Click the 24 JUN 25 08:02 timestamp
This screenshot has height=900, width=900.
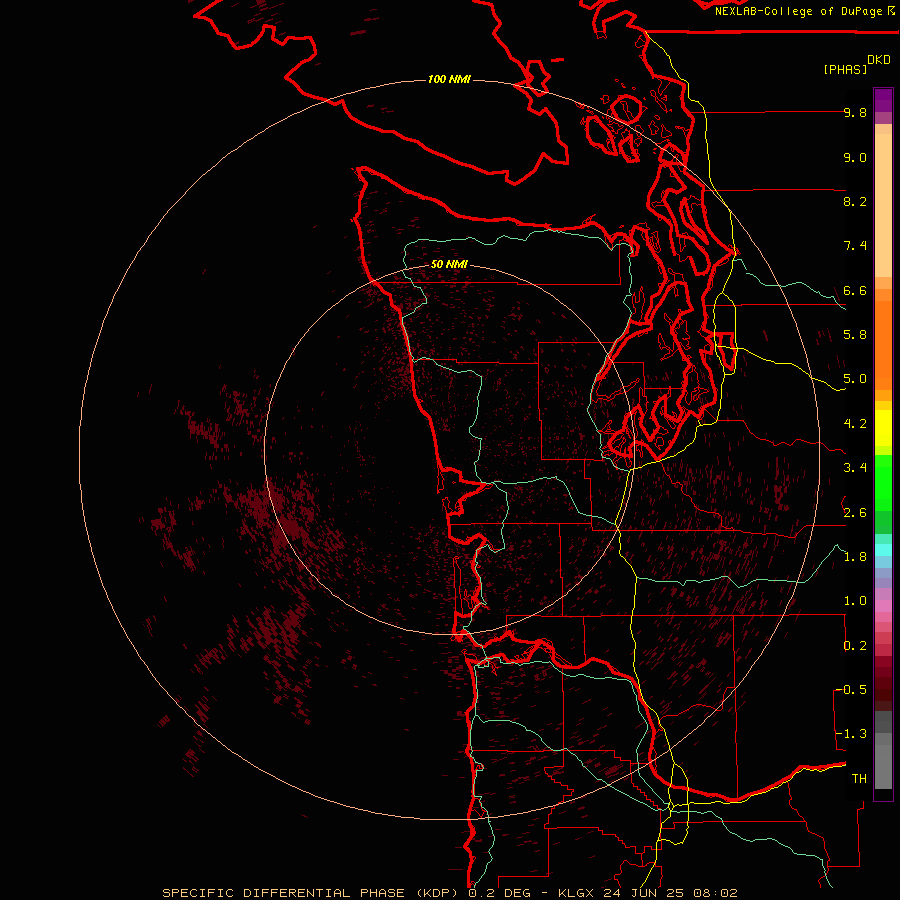point(670,893)
